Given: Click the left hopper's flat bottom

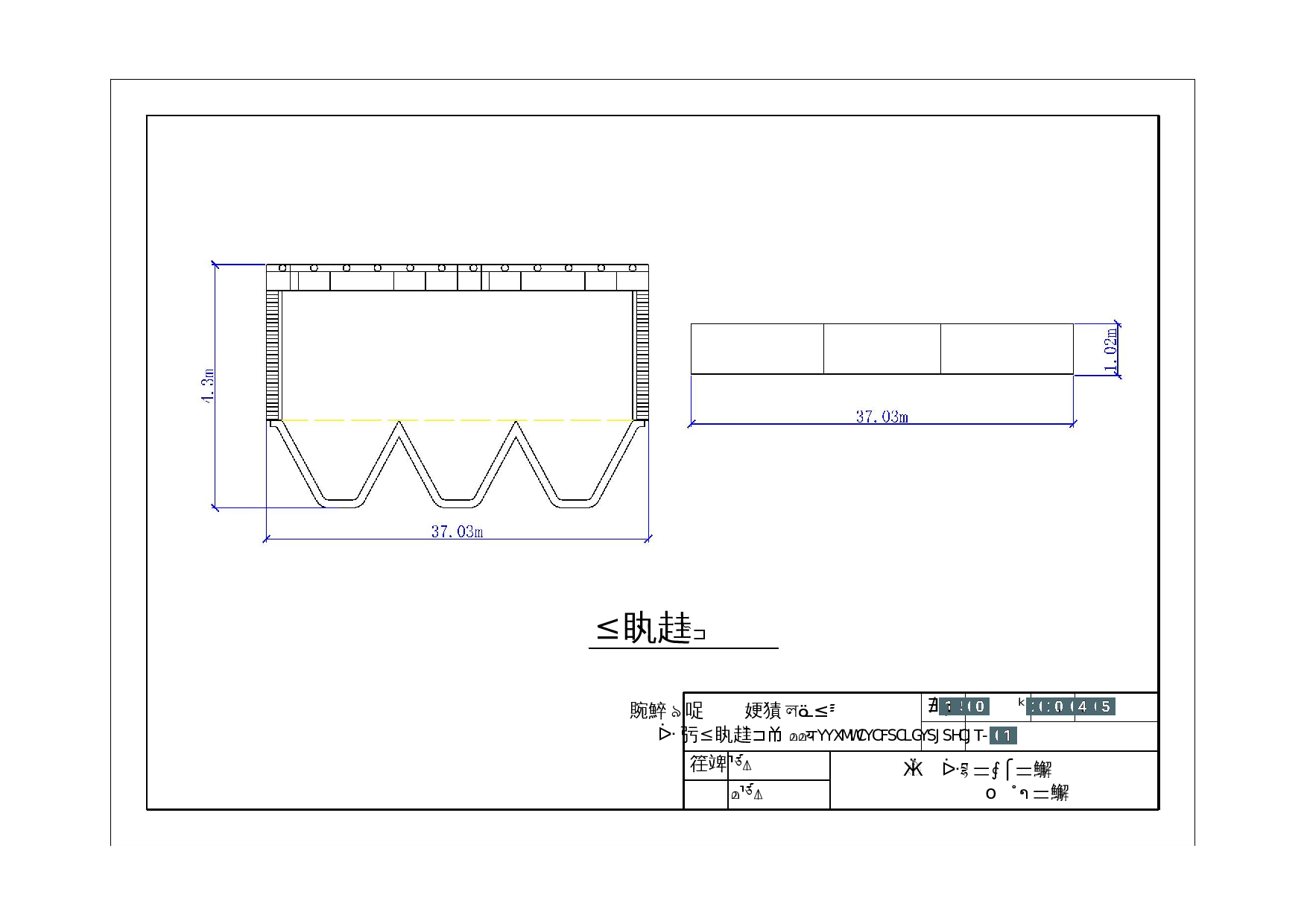Looking at the screenshot, I should pos(341,503).
